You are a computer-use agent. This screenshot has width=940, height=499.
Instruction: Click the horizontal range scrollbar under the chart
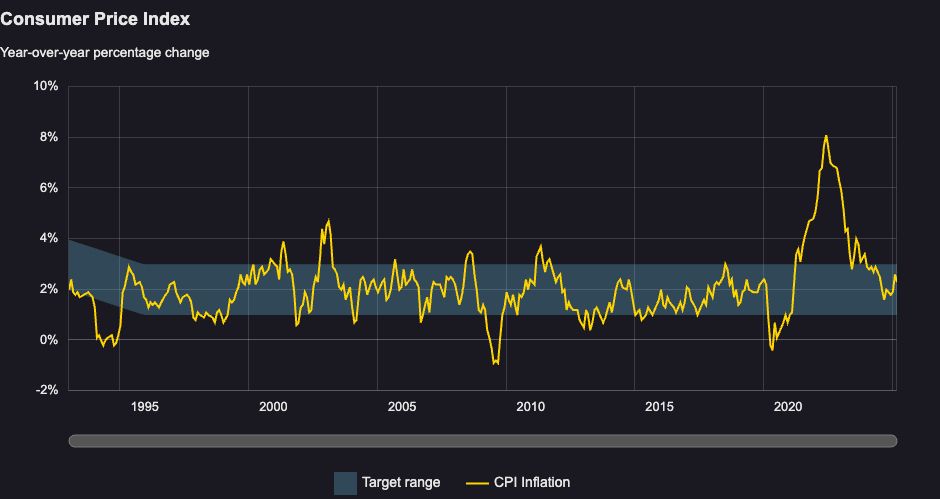tap(483, 441)
